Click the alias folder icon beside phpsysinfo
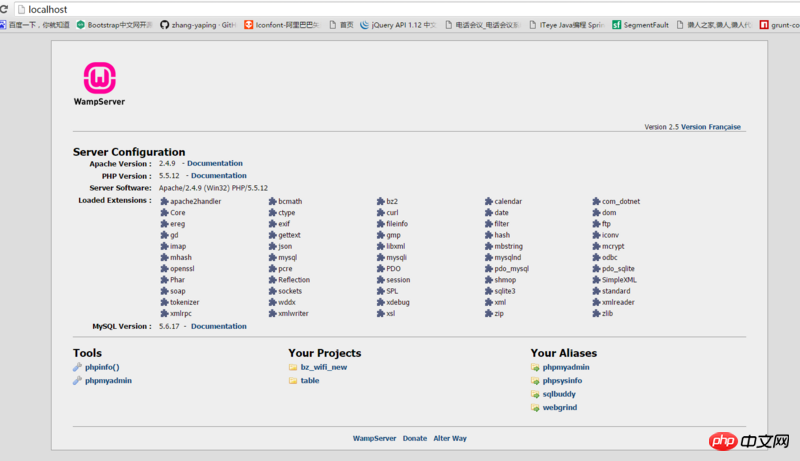 point(535,380)
